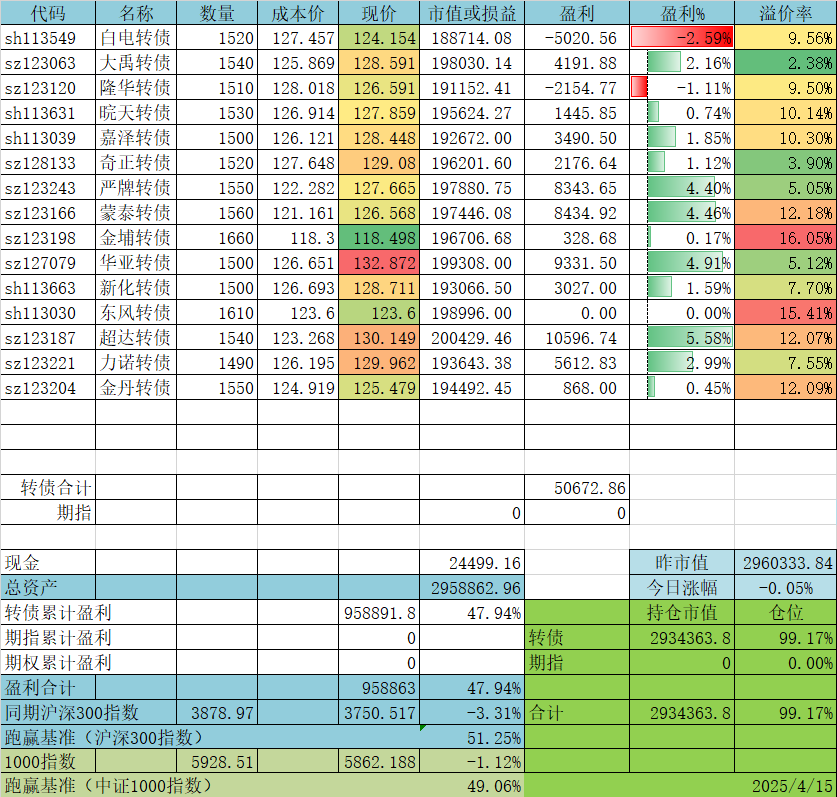
Task: Click the sh113549 code cell
Action: 48,38
